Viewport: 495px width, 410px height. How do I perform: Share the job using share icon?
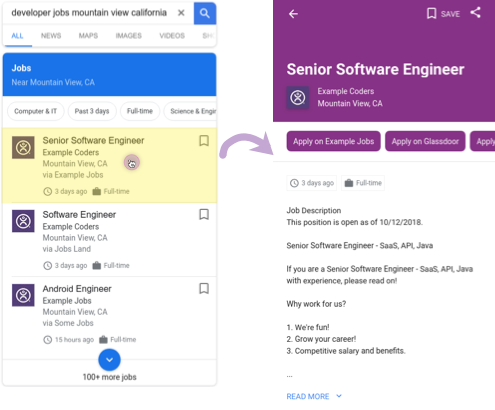point(476,13)
